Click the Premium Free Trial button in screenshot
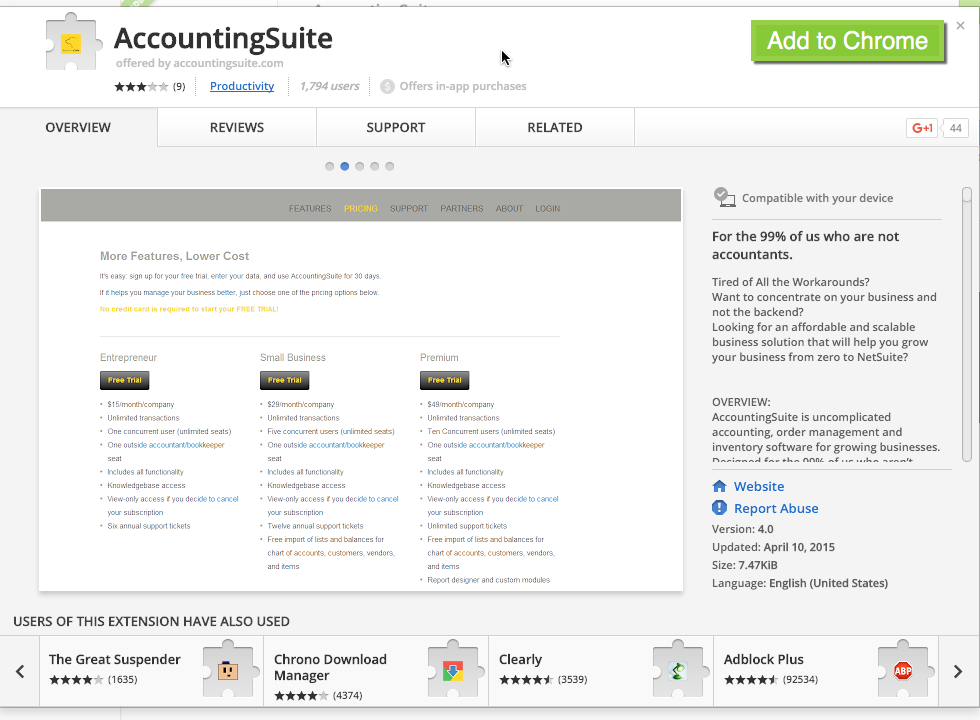 444,380
